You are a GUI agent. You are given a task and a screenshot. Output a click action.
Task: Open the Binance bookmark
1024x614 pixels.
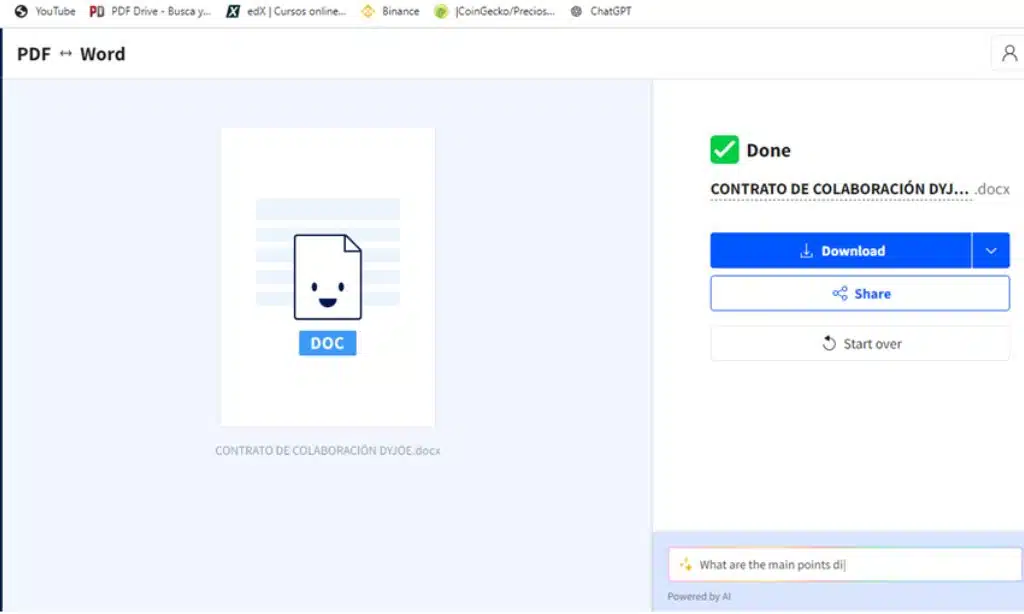click(390, 12)
